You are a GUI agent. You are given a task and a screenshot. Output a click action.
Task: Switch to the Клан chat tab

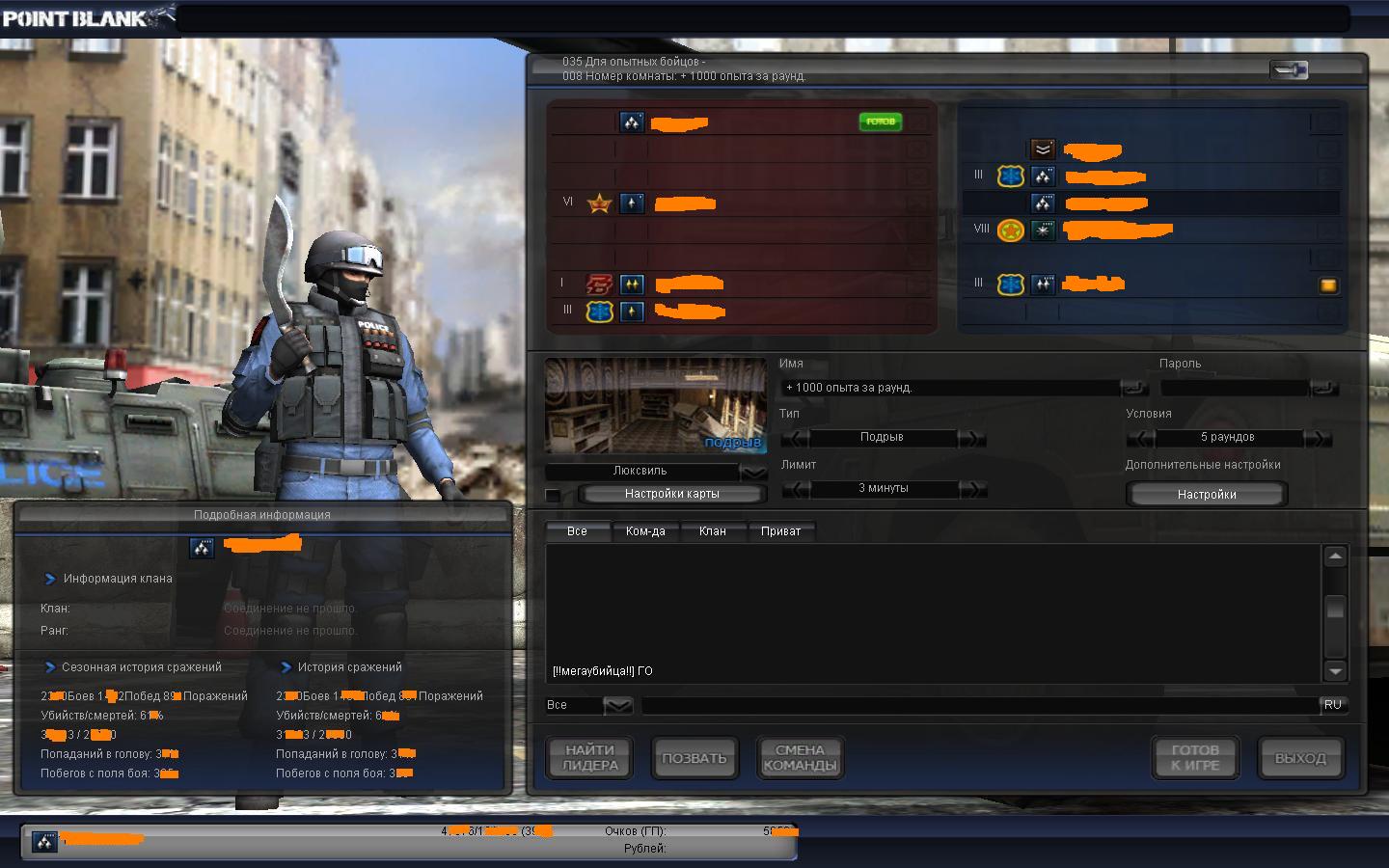712,531
